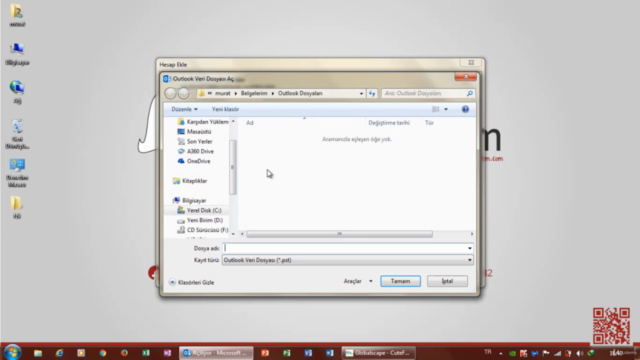Viewport: 640px width, 360px height.
Task: Switch to Globalscape CuteFTP taskbar button
Action: (x=378, y=353)
